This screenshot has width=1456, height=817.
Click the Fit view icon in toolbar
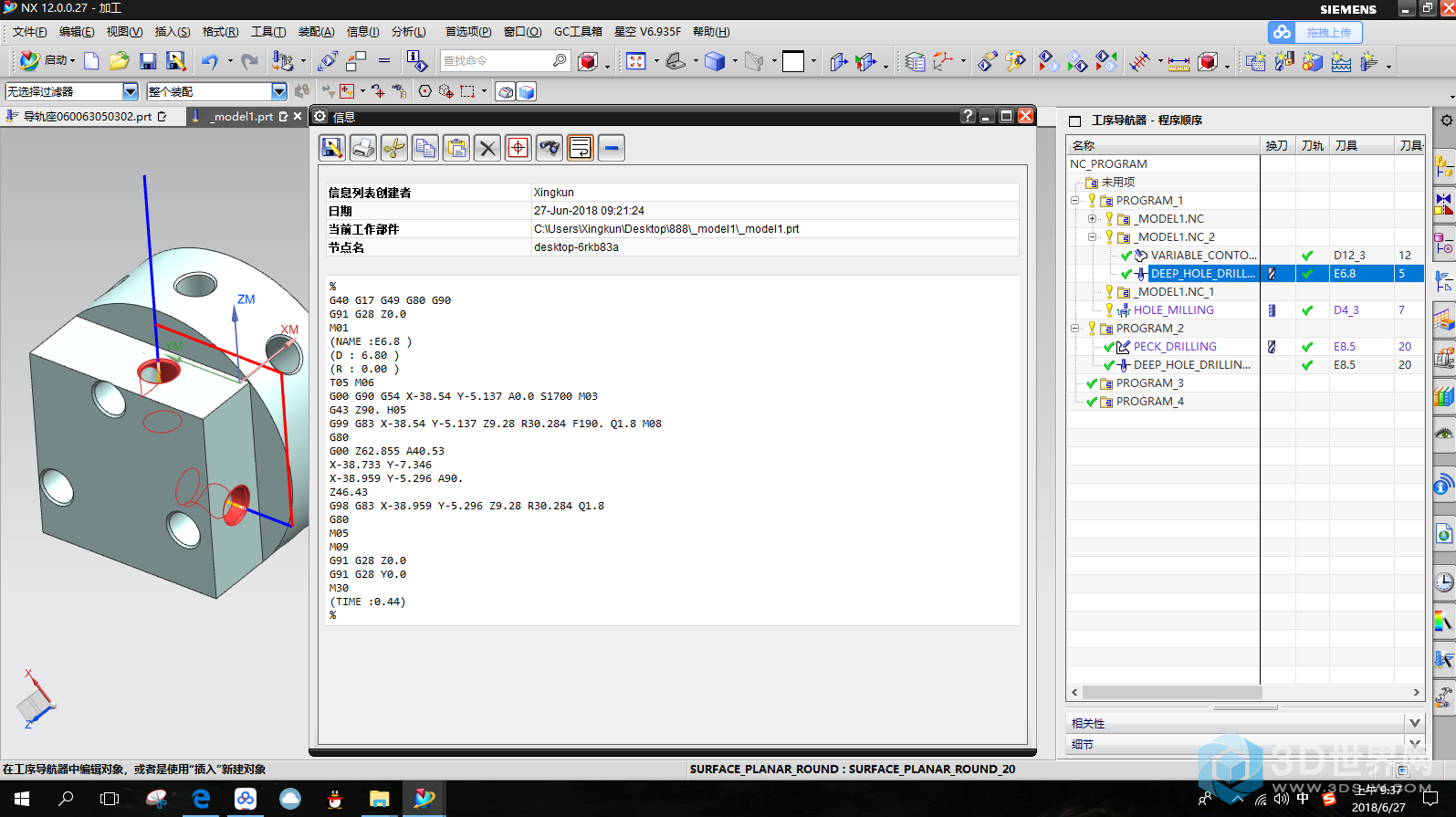636,61
